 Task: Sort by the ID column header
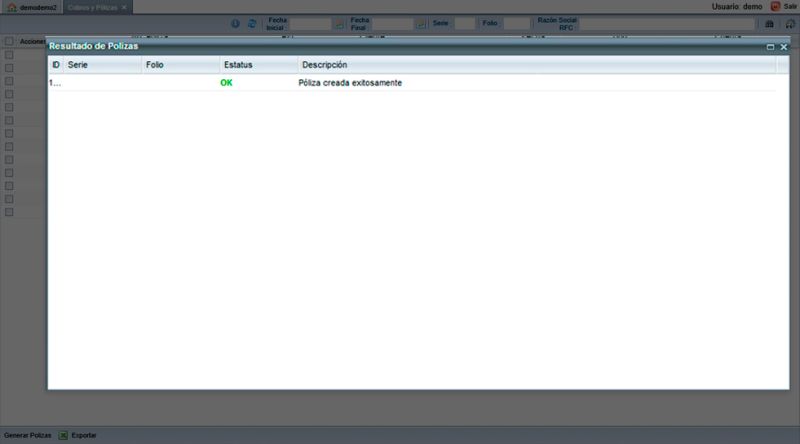coord(56,65)
